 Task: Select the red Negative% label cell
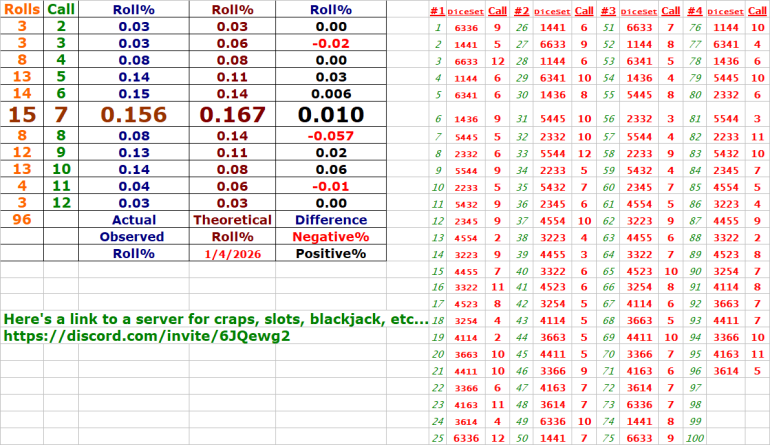pos(331,237)
